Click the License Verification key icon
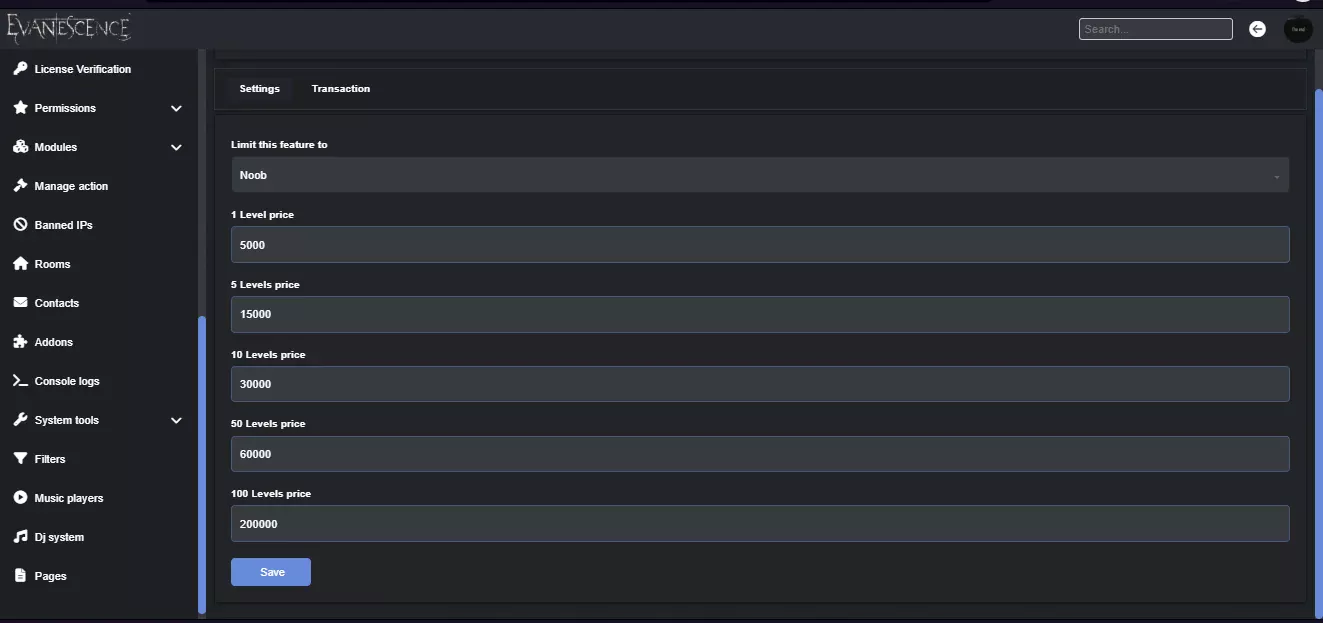 click(x=20, y=69)
